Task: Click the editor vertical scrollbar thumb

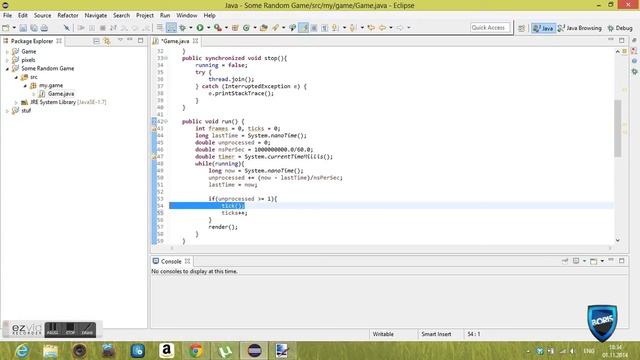Action: coord(618,128)
